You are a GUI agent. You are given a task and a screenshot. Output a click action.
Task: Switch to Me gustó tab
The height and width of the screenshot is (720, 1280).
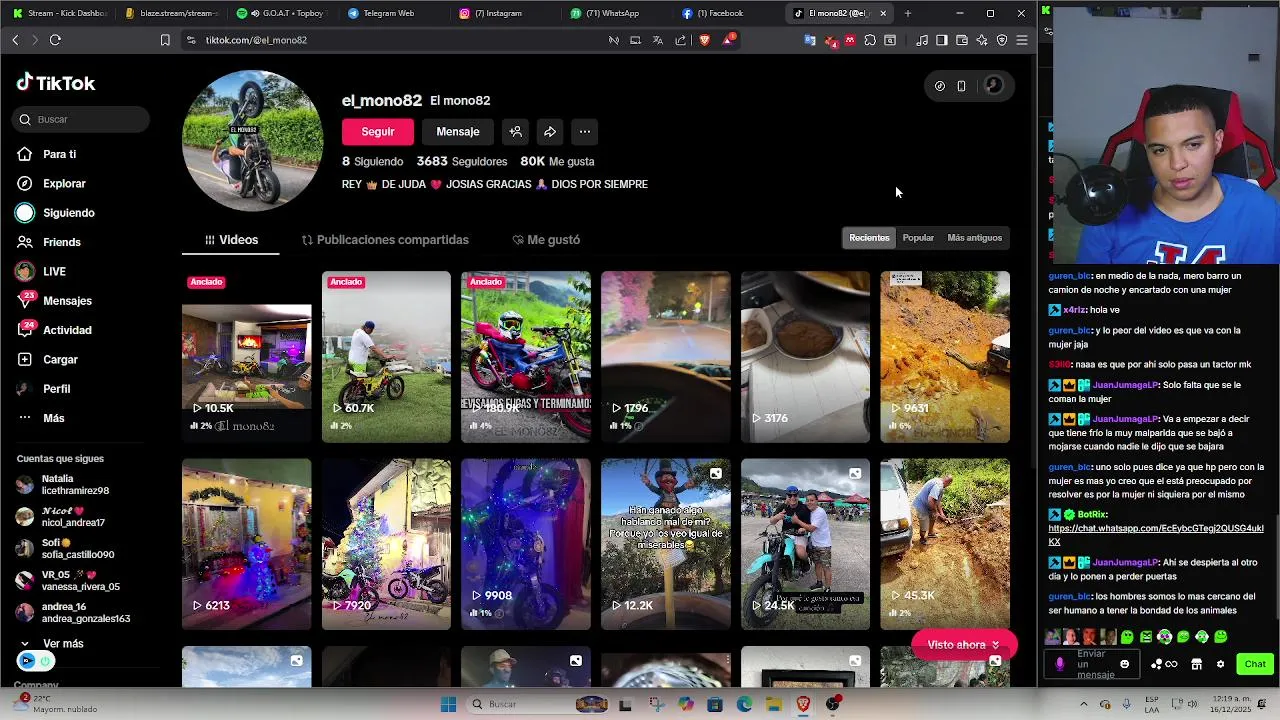pos(546,240)
